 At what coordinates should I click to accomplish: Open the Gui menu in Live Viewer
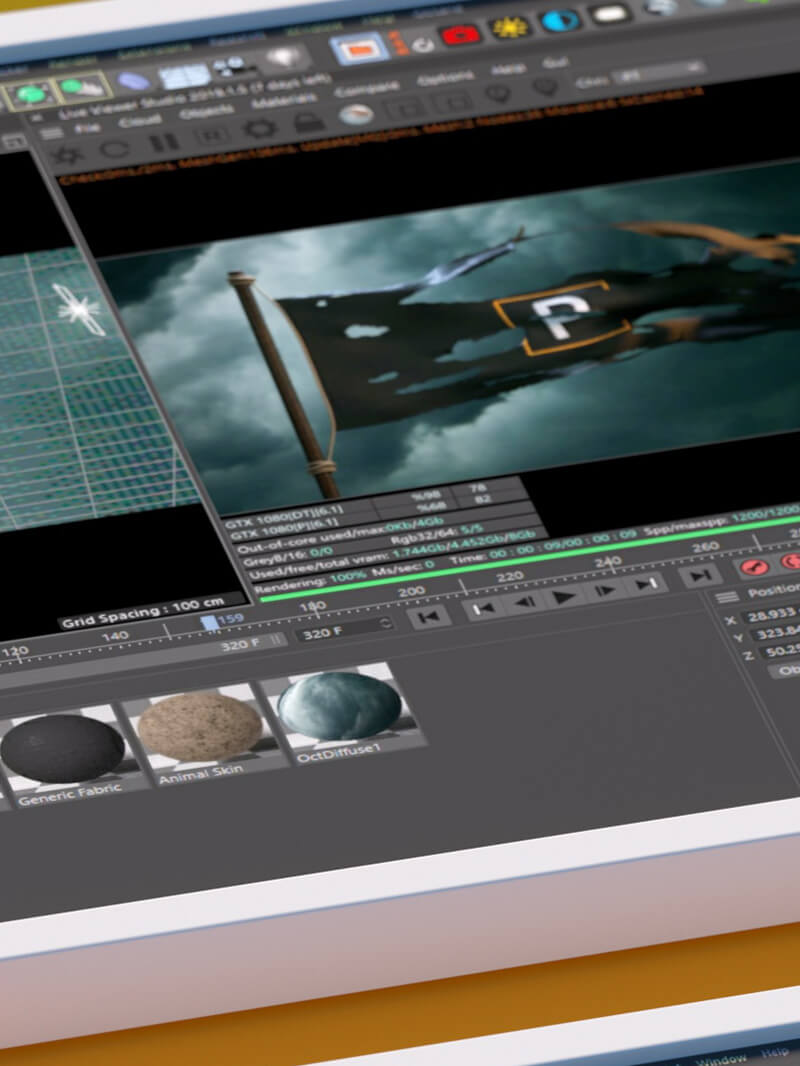(555, 63)
